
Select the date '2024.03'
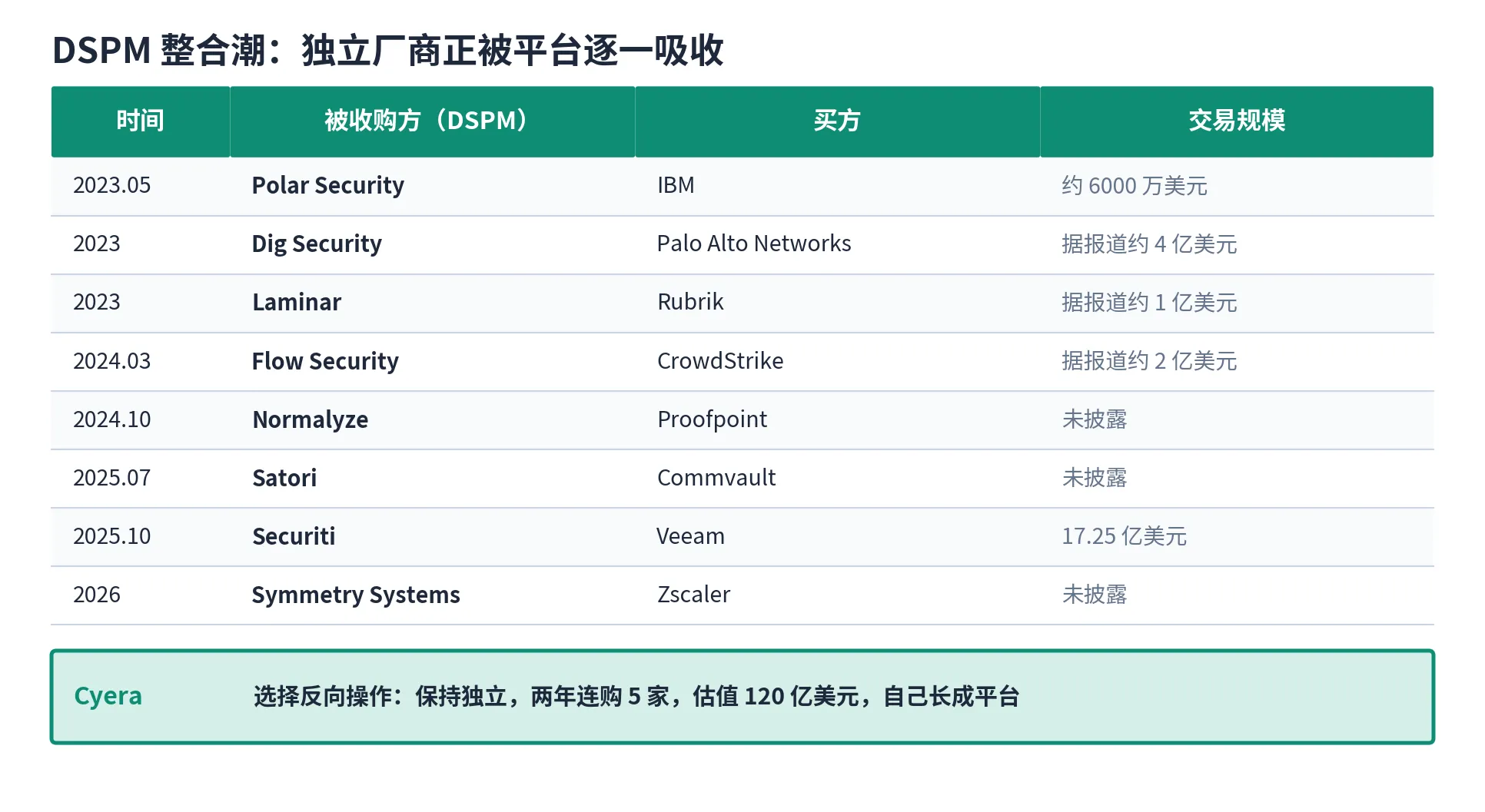(x=111, y=361)
